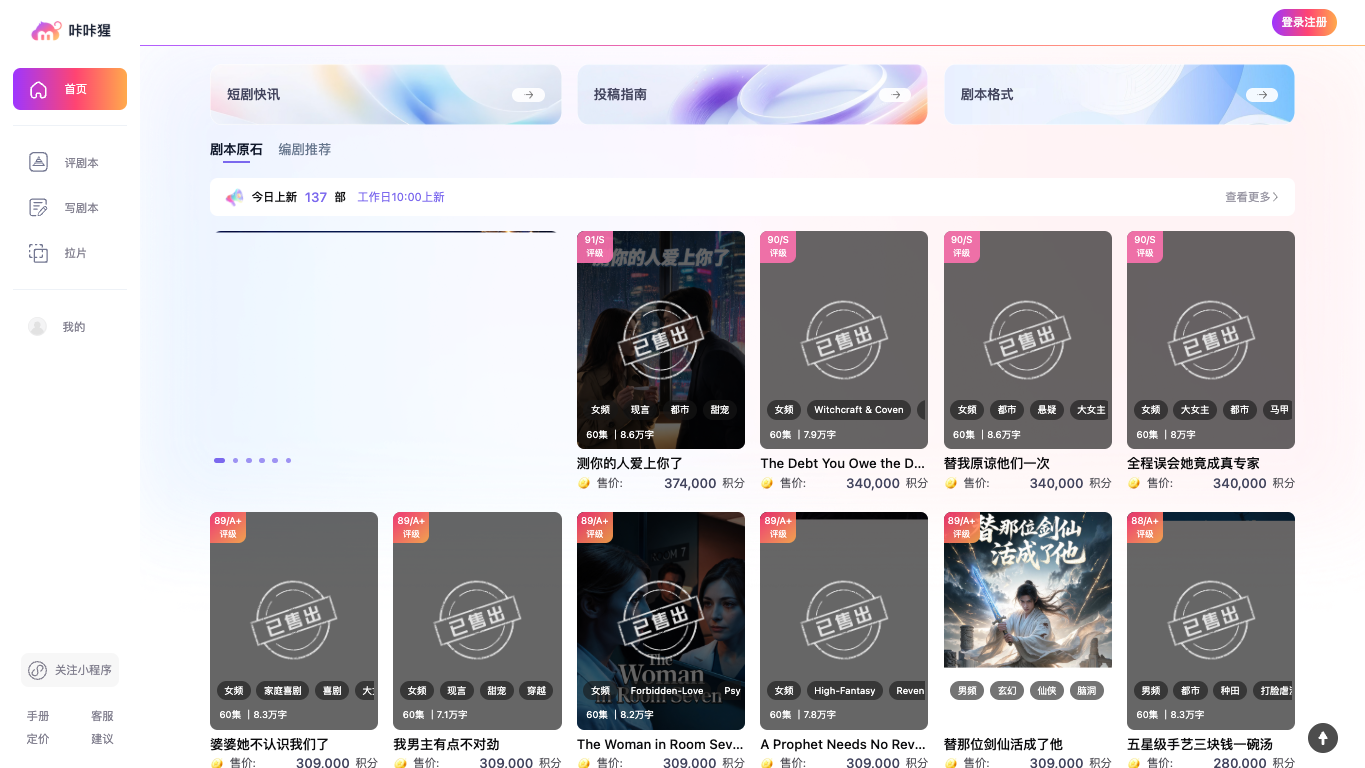Switch to the 编剧推荐 tab
The height and width of the screenshot is (768, 1365).
(305, 149)
